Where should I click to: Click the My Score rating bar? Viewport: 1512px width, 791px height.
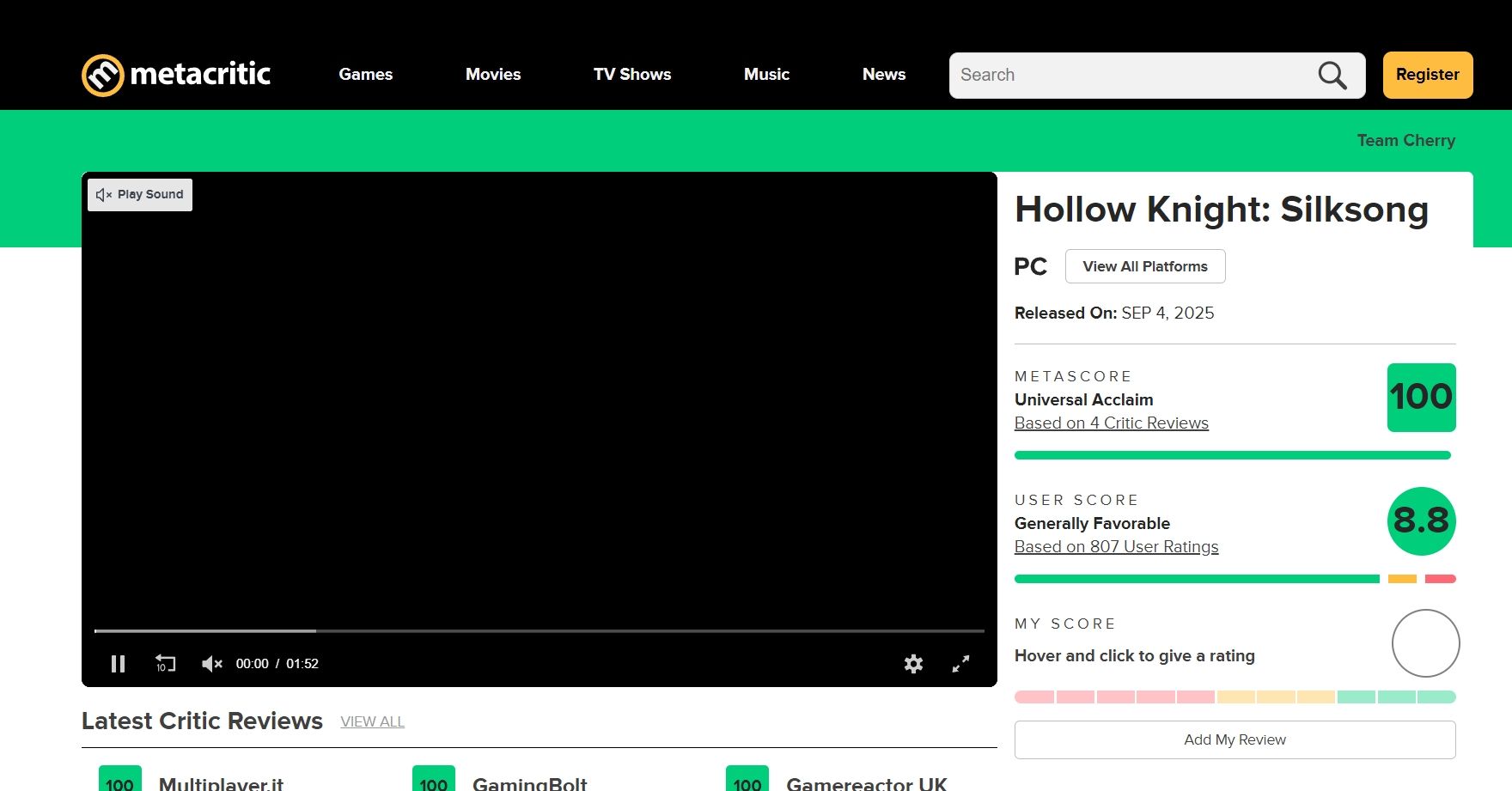tap(1235, 697)
